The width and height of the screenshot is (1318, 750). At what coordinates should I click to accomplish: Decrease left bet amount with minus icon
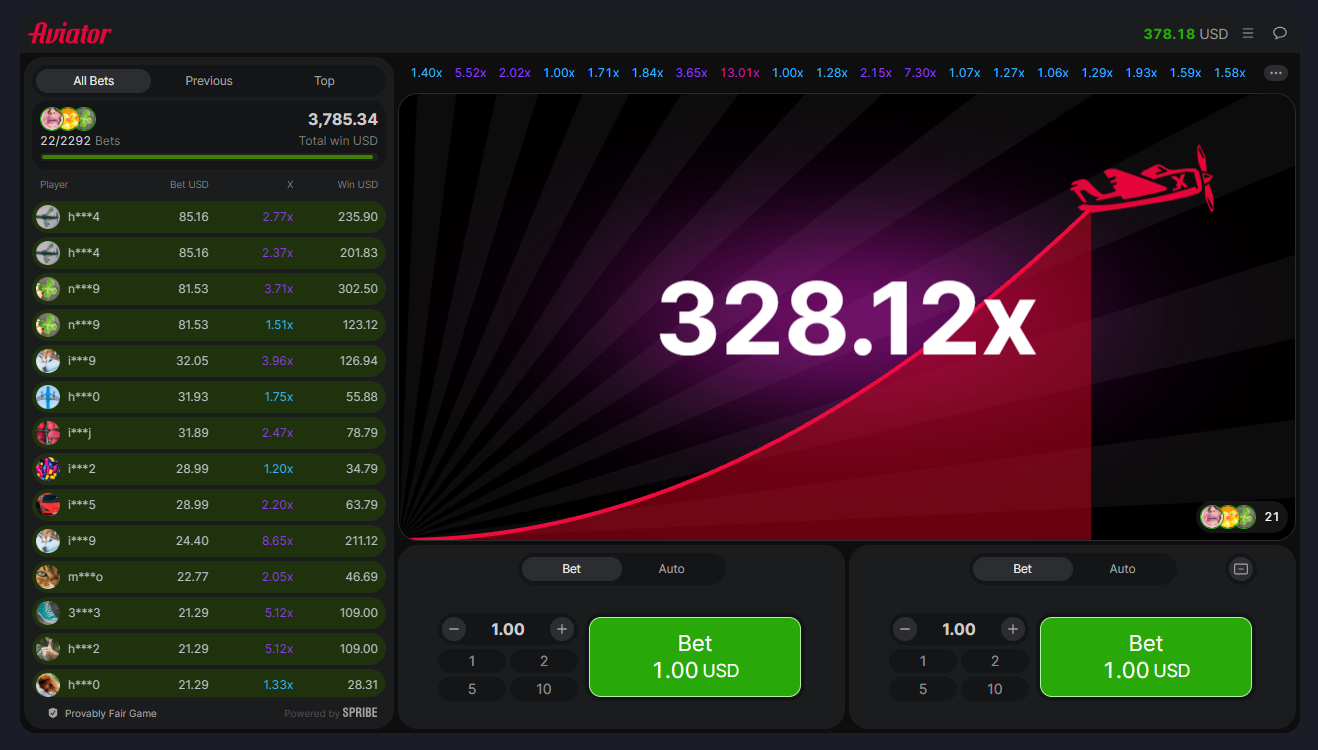[454, 629]
